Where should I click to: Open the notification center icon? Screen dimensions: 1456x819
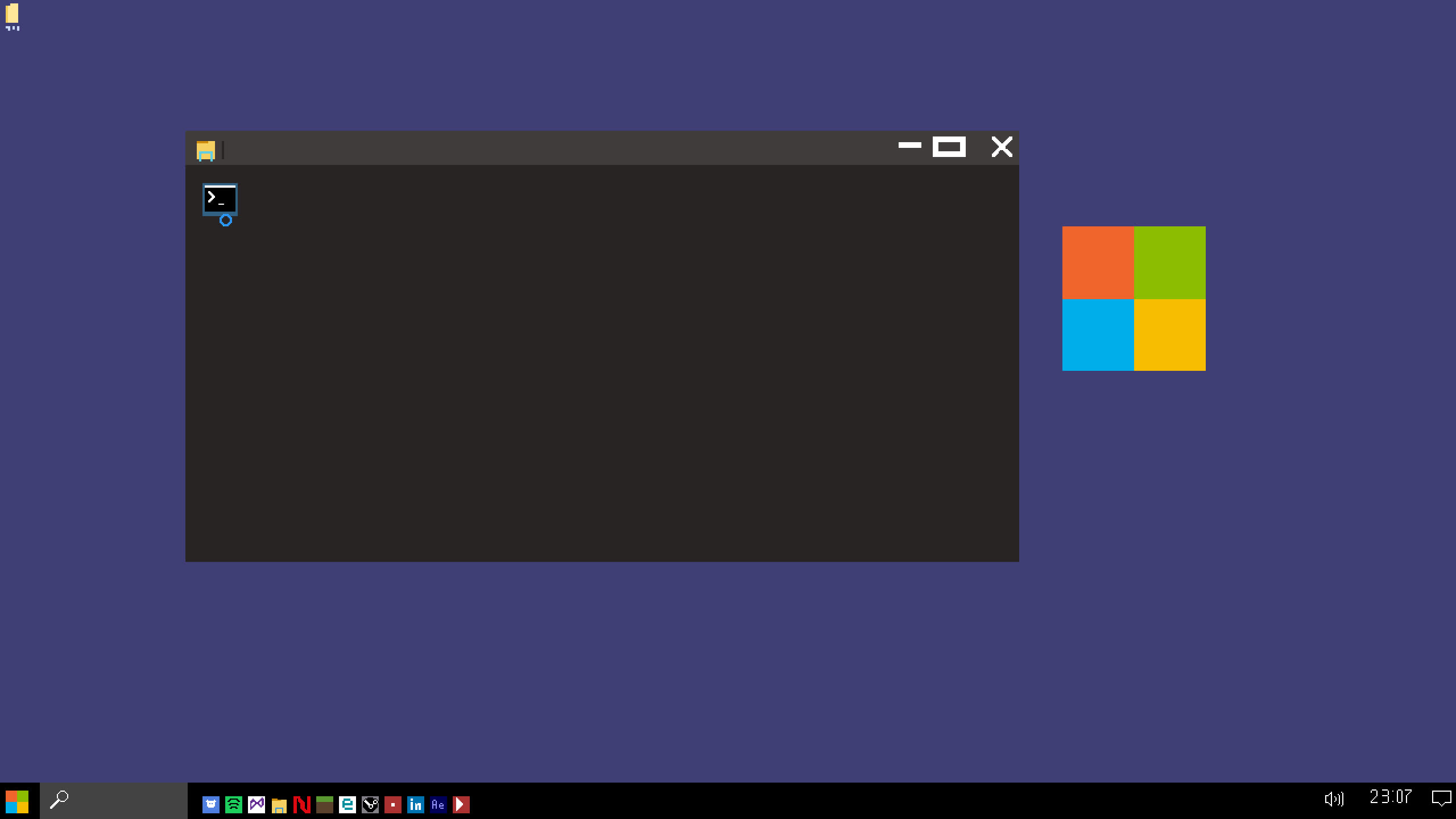coord(1442,799)
